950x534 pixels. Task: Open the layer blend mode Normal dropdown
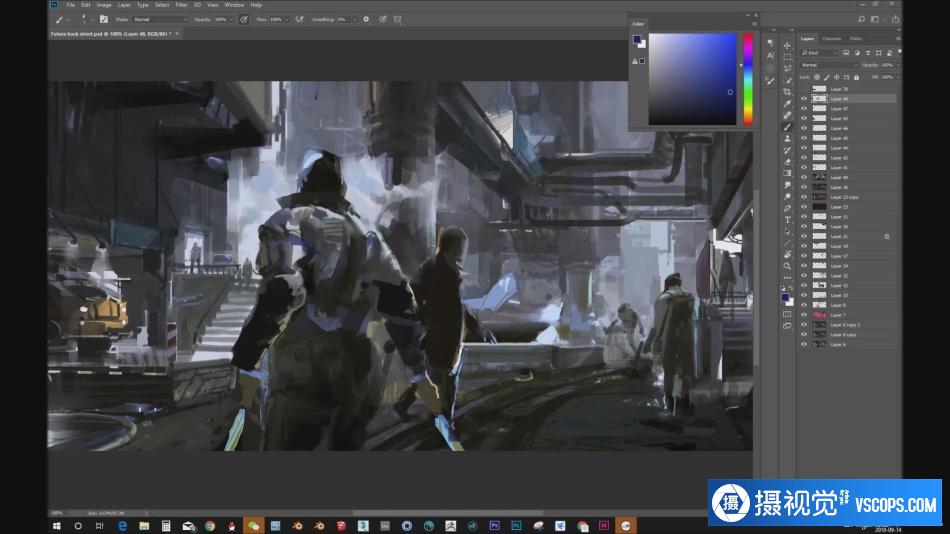point(828,65)
